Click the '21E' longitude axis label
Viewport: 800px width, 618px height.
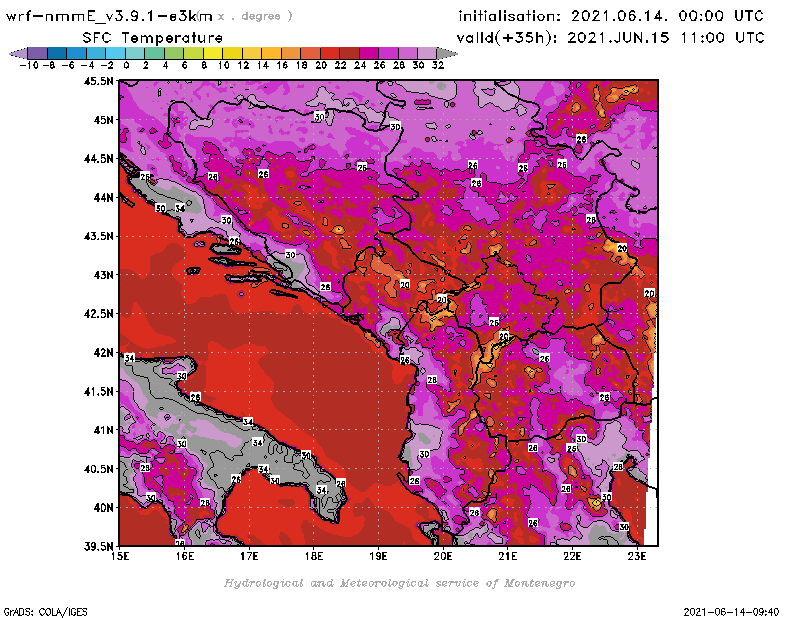[x=508, y=556]
